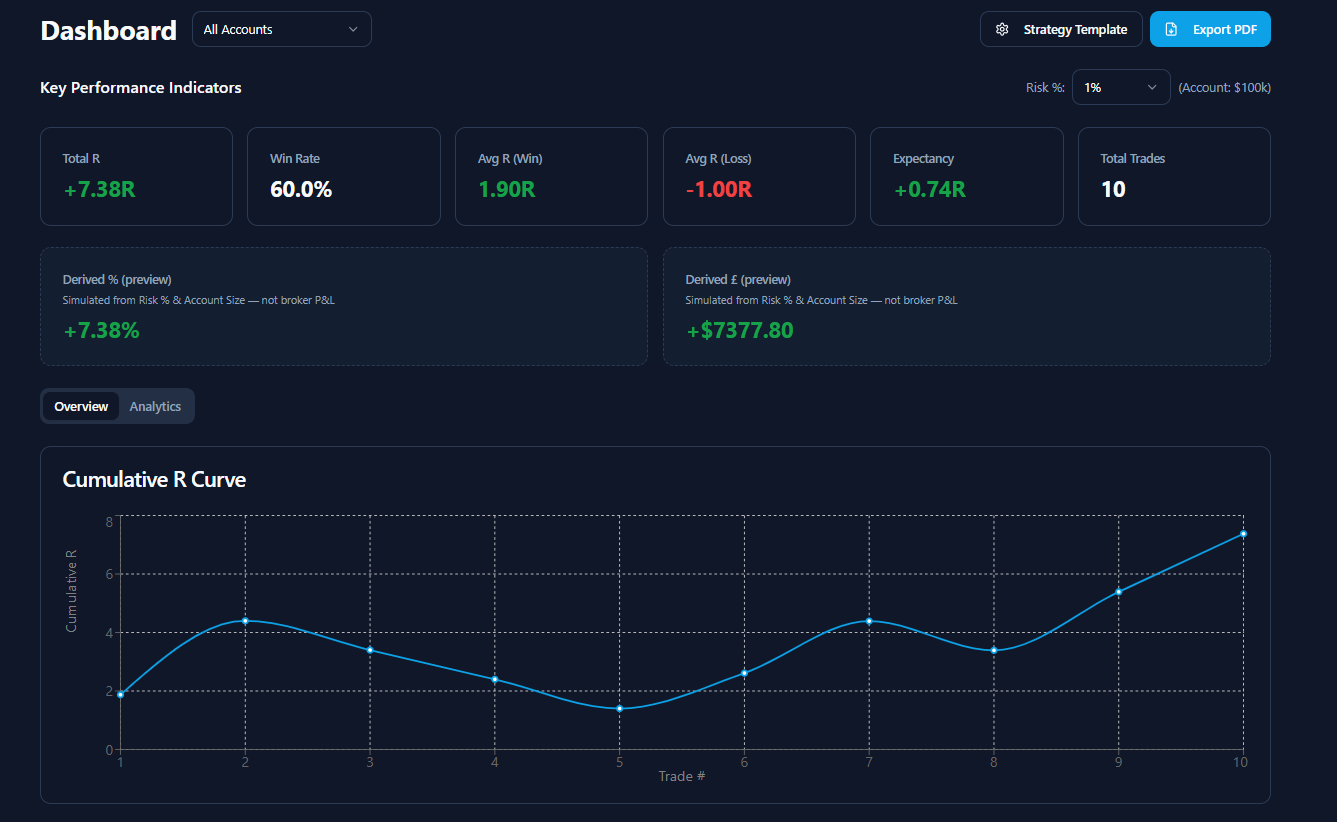Select the Overview tab
This screenshot has height=822, width=1337.
pos(81,406)
